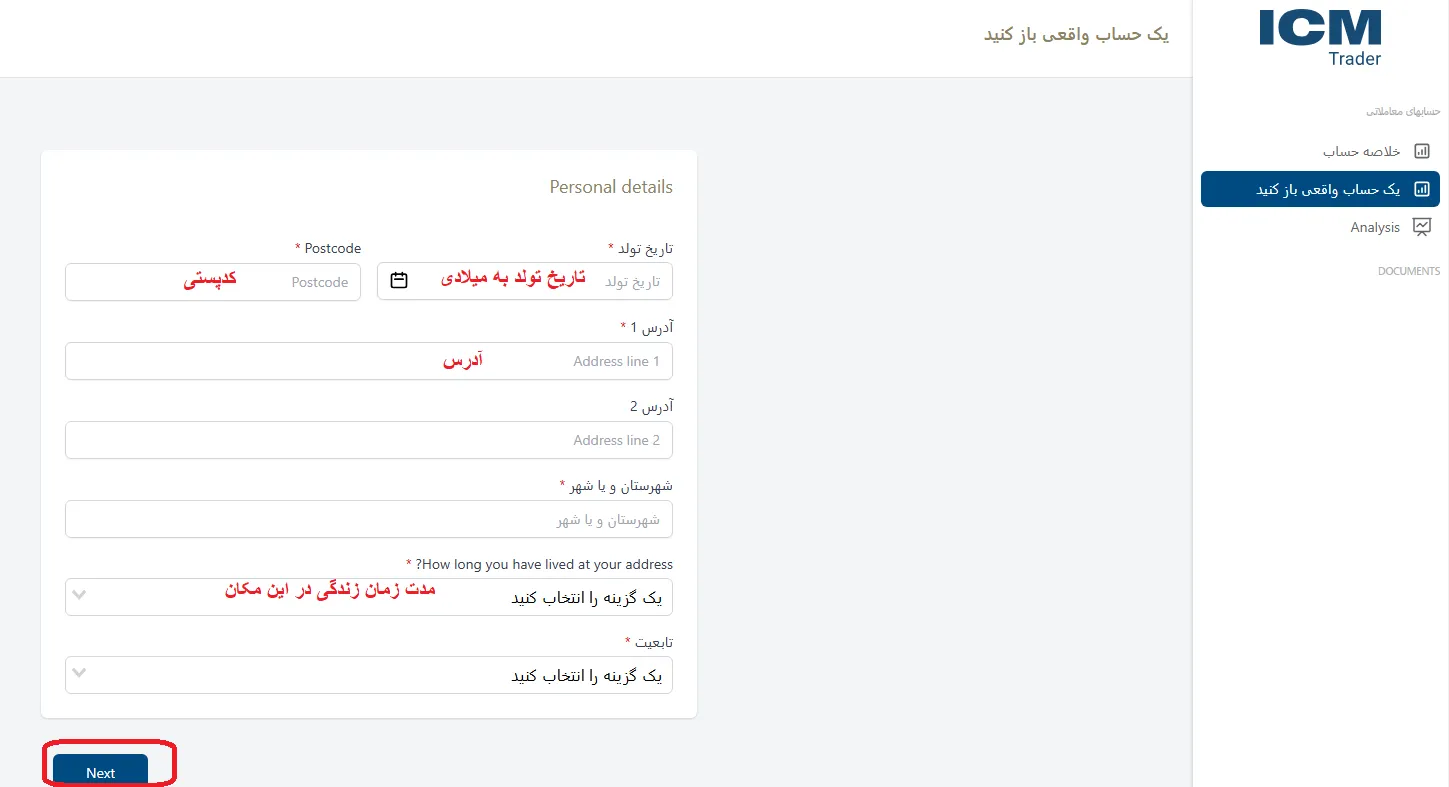Screen dimensions: 1449x787
Task: Click the chevron arrow on the تابعیت selector
Action: (x=80, y=675)
